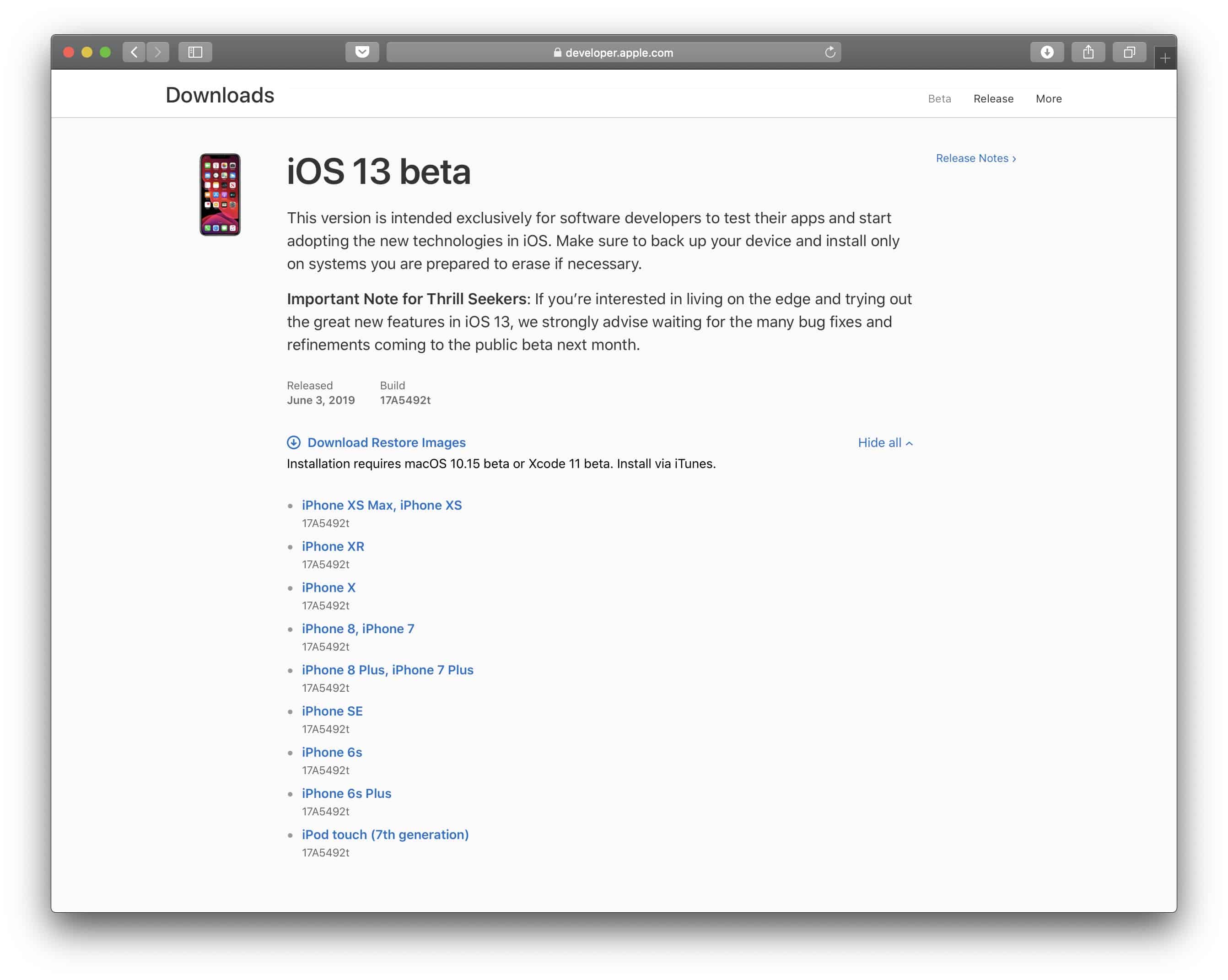Click the developer.apple.com address bar
Image resolution: width=1228 pixels, height=980 pixels.
click(x=614, y=53)
